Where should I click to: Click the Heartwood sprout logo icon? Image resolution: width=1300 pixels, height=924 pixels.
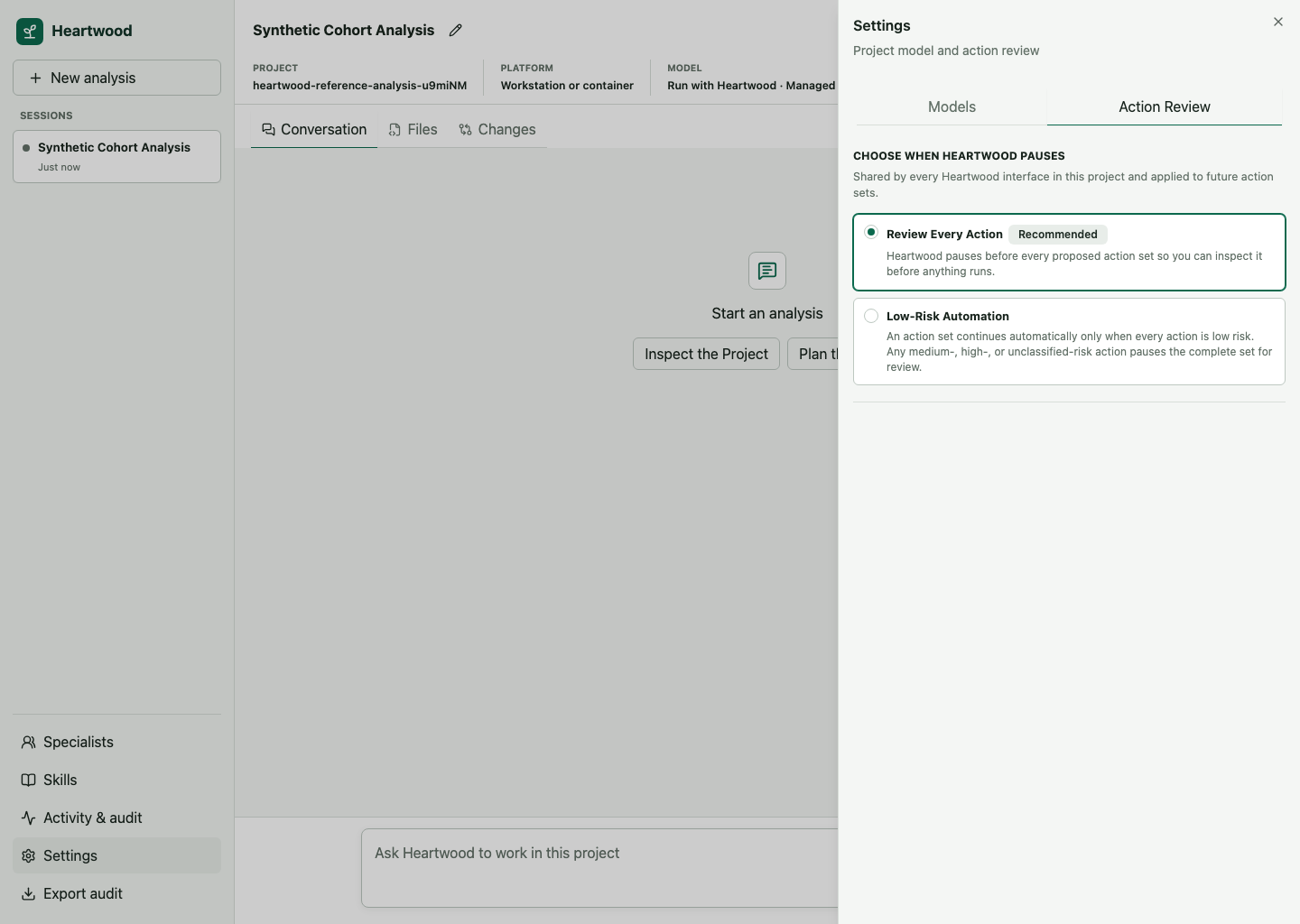[30, 32]
